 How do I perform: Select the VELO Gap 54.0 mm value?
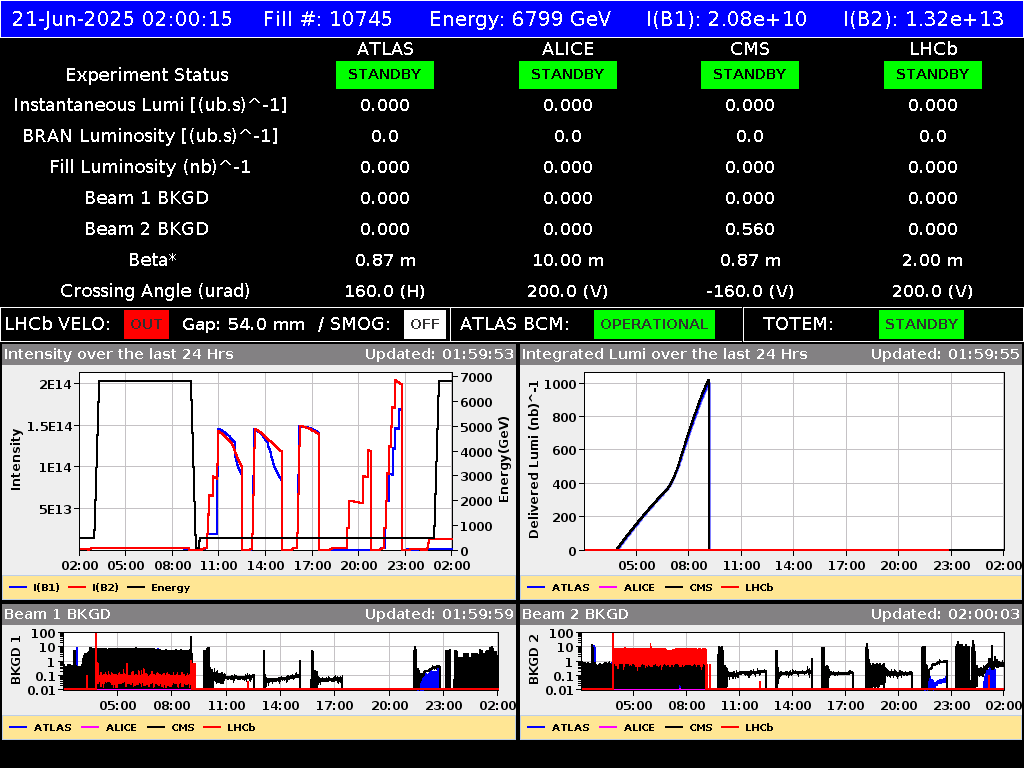244,325
